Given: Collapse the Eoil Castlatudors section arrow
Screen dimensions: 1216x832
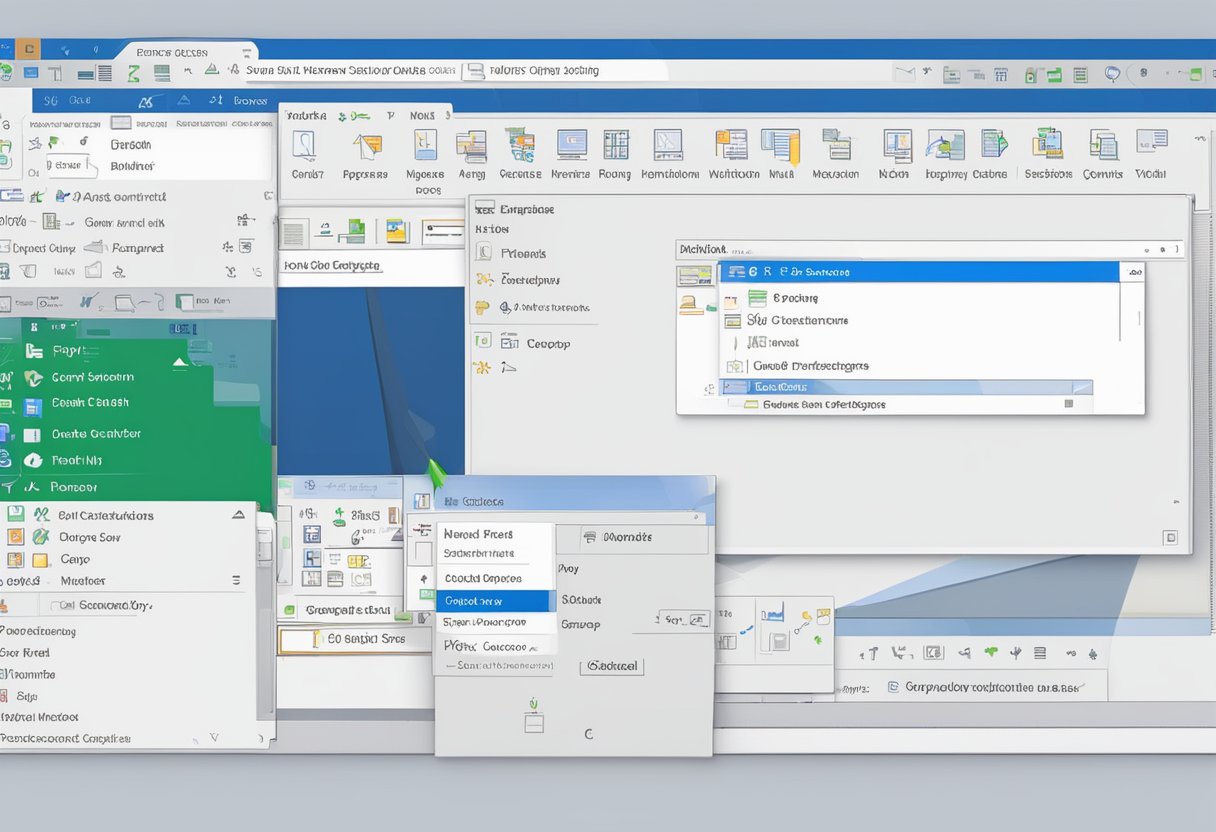Looking at the screenshot, I should [x=238, y=515].
